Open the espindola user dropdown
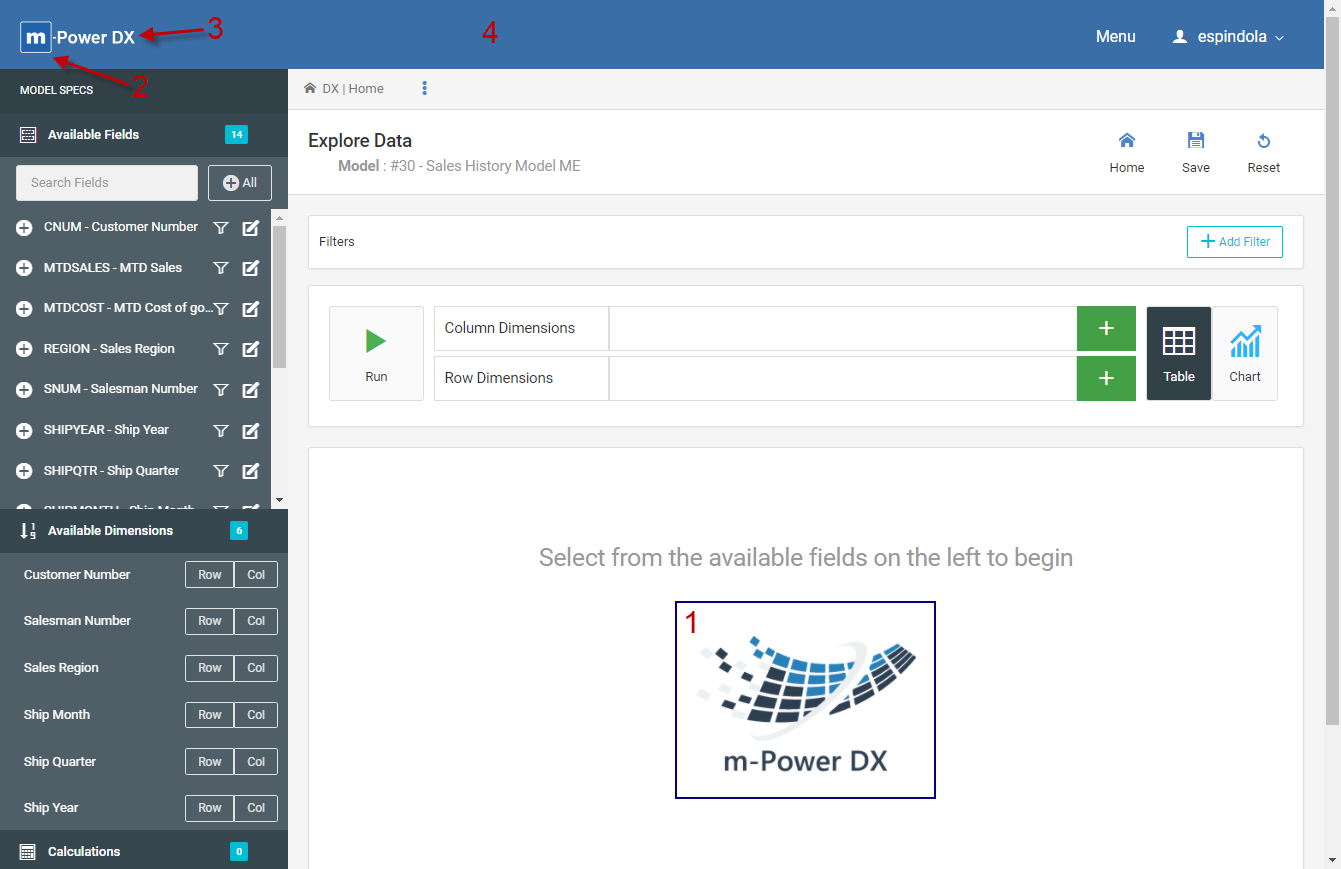 1228,37
